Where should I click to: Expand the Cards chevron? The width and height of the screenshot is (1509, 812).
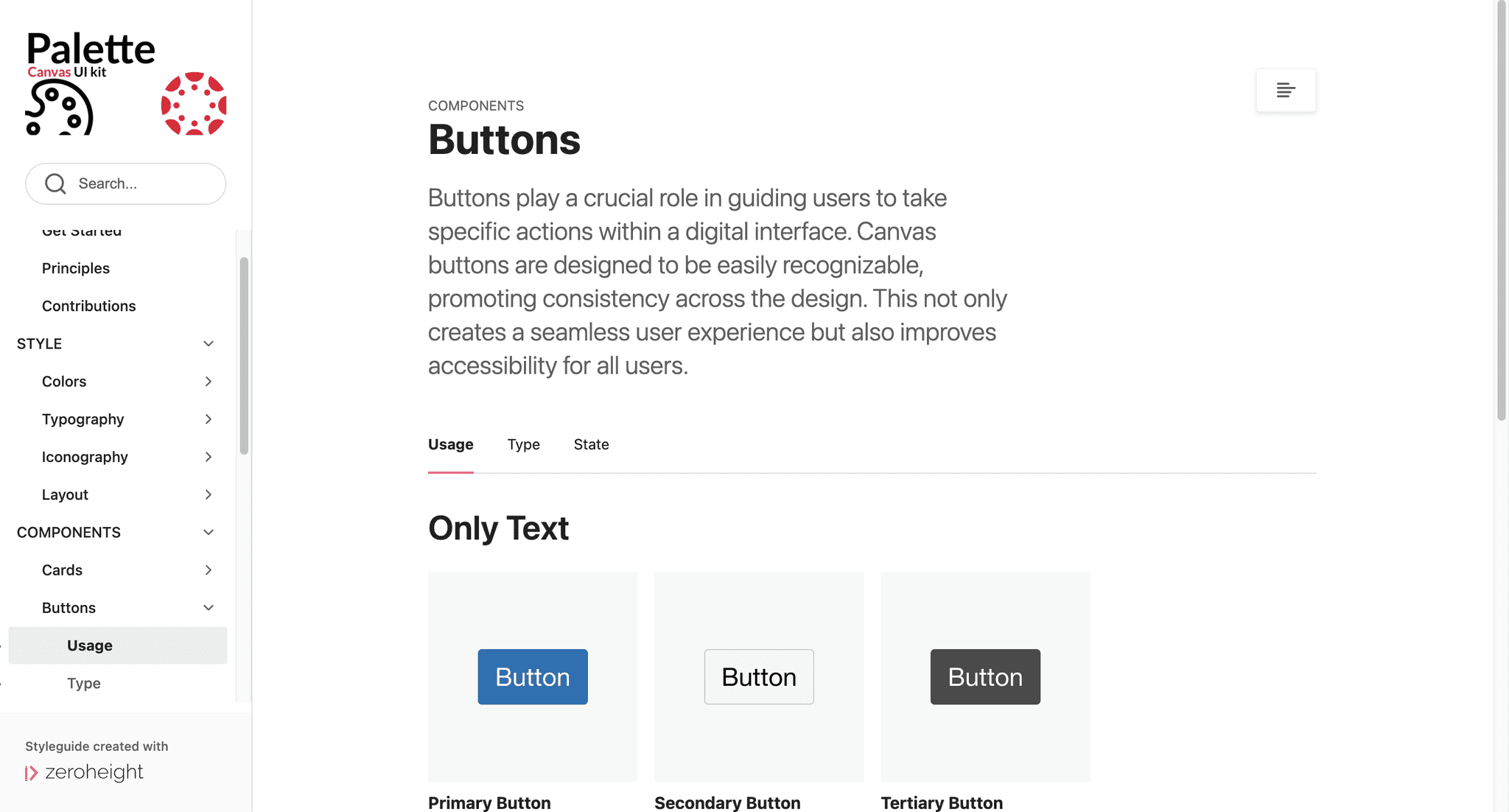coord(209,570)
